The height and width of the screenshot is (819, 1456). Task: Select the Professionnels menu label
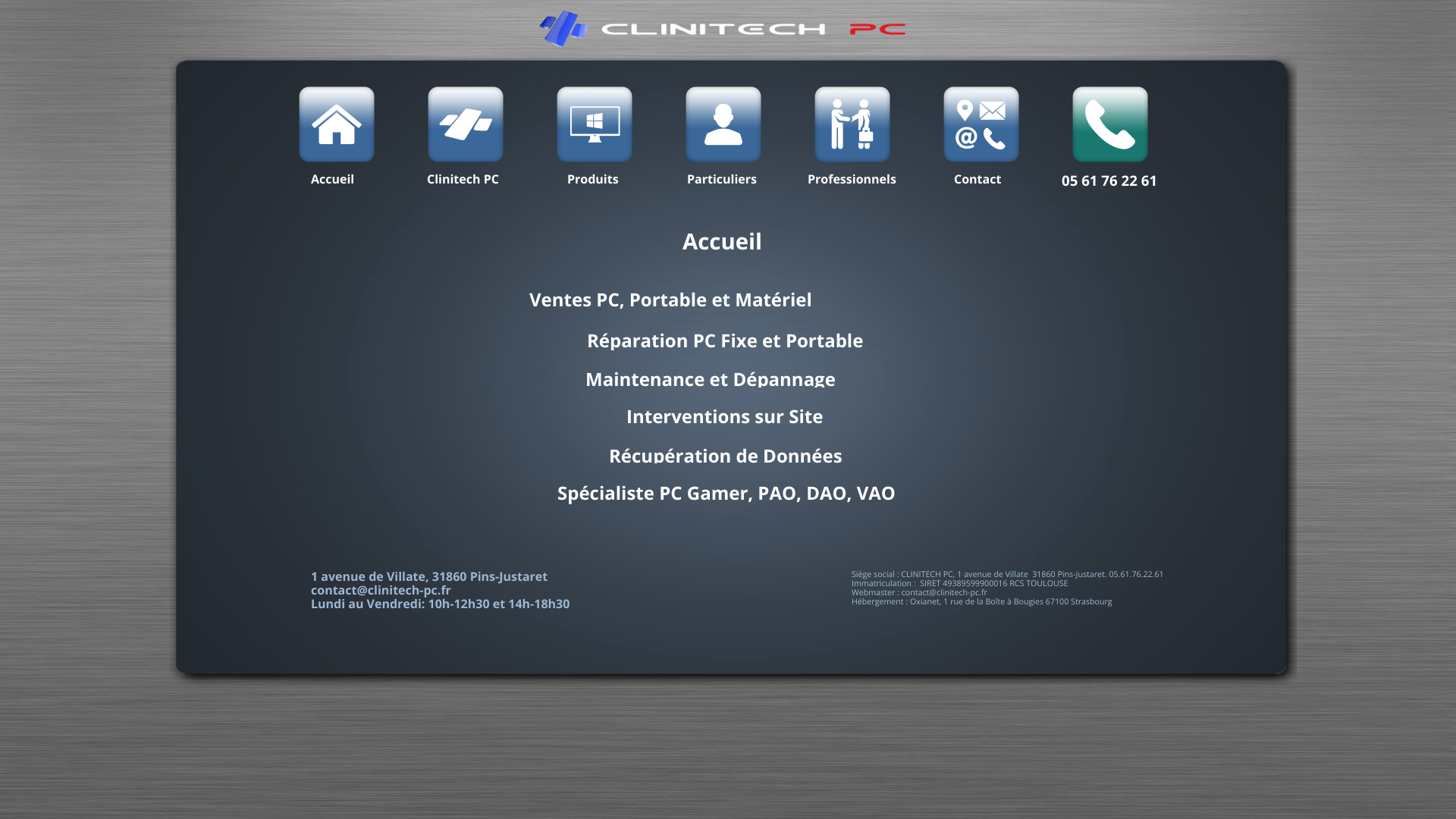click(852, 179)
